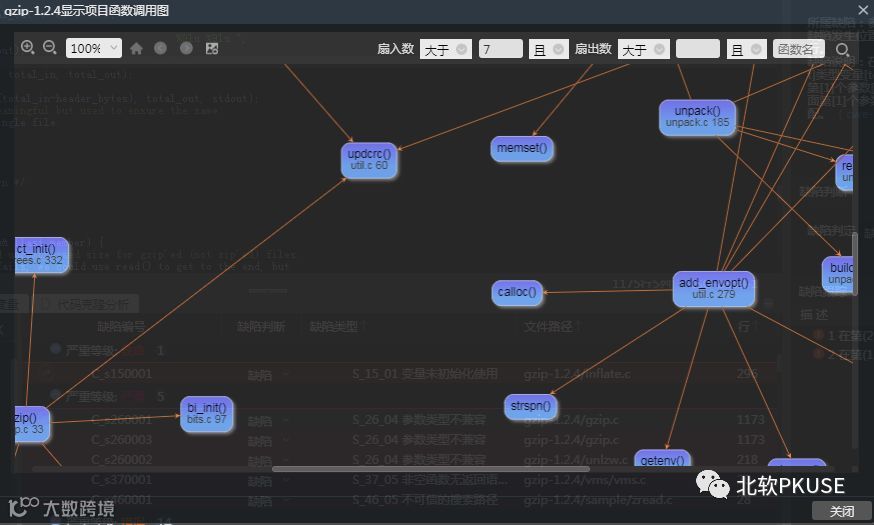Go forward with the right round arrow

tap(186, 48)
